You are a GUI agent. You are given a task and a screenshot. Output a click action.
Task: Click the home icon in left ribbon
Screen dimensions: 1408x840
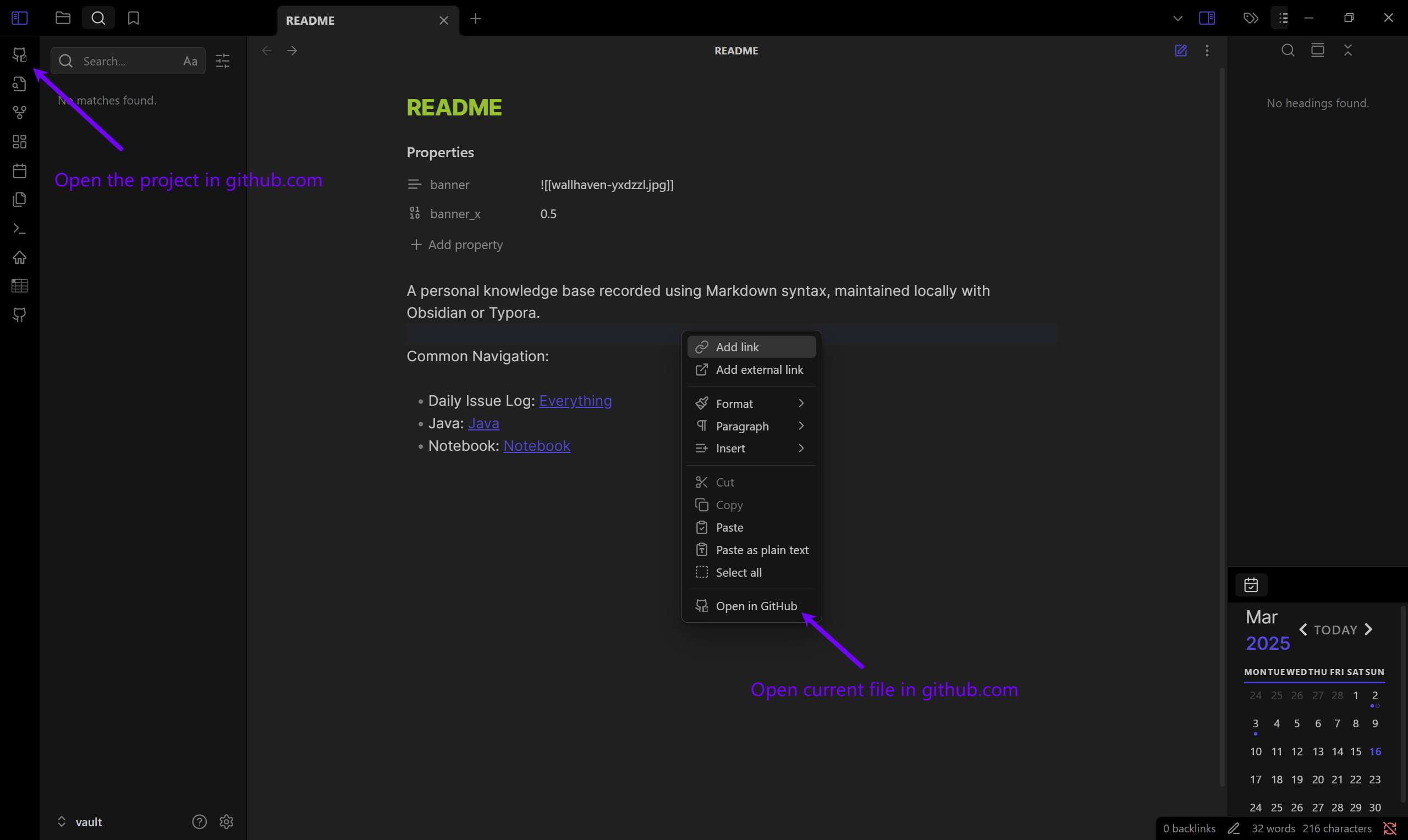tap(20, 257)
